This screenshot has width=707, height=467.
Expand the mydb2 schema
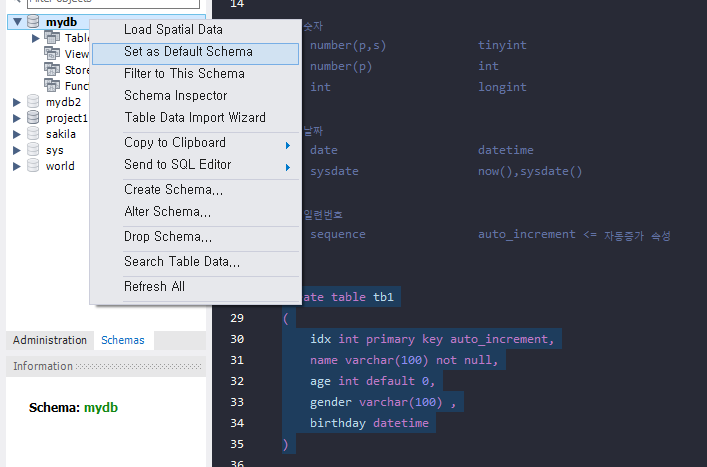(x=17, y=102)
